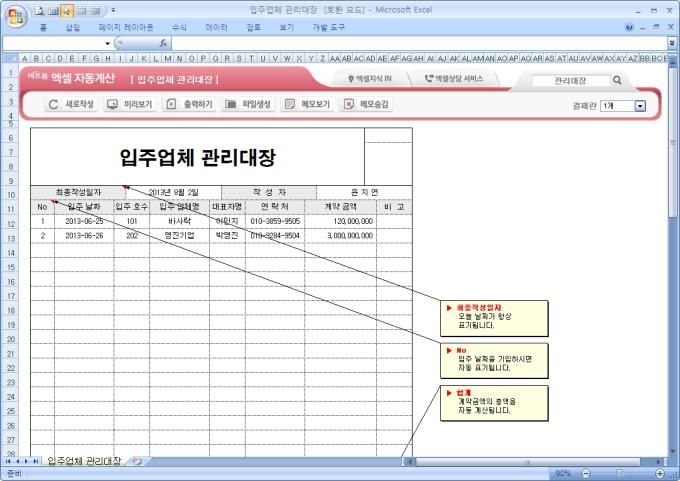Image resolution: width=680 pixels, height=481 pixels.
Task: Select the cell with 2013-06-26
Action: tap(84, 236)
